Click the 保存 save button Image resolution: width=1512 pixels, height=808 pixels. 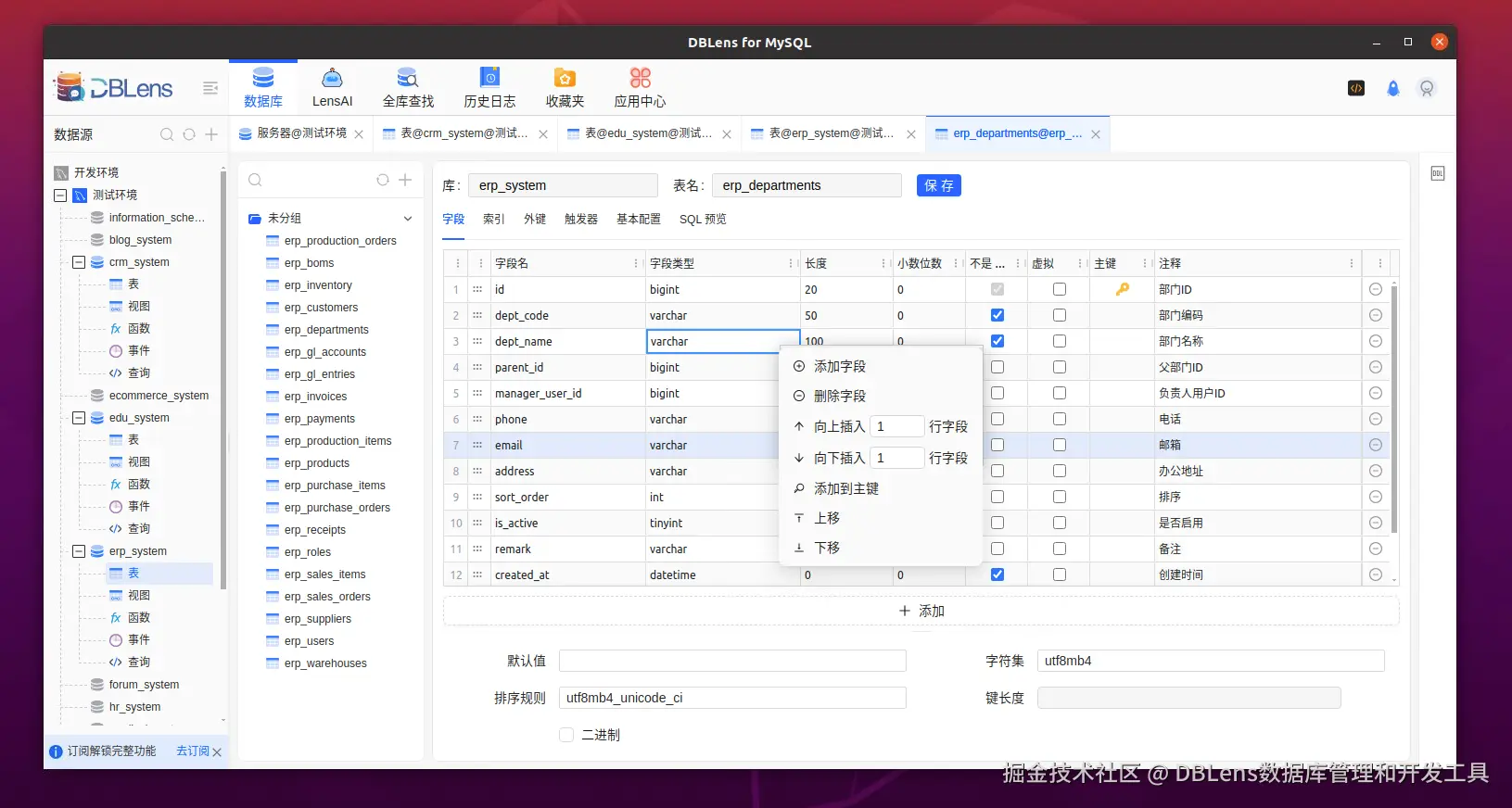939,185
